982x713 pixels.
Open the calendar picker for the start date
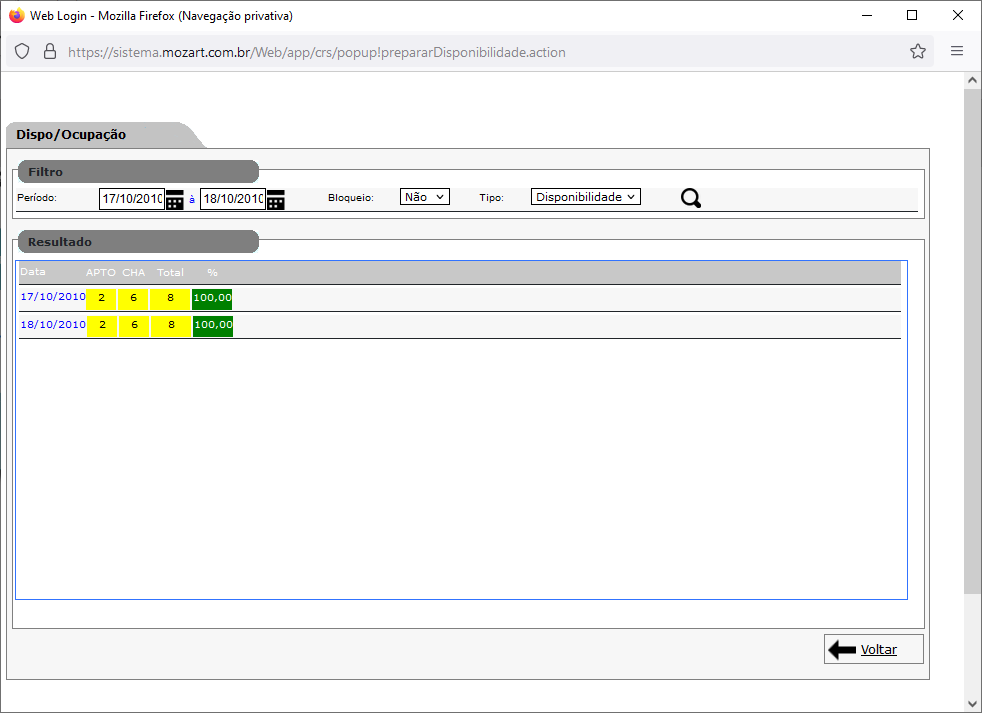coord(174,200)
